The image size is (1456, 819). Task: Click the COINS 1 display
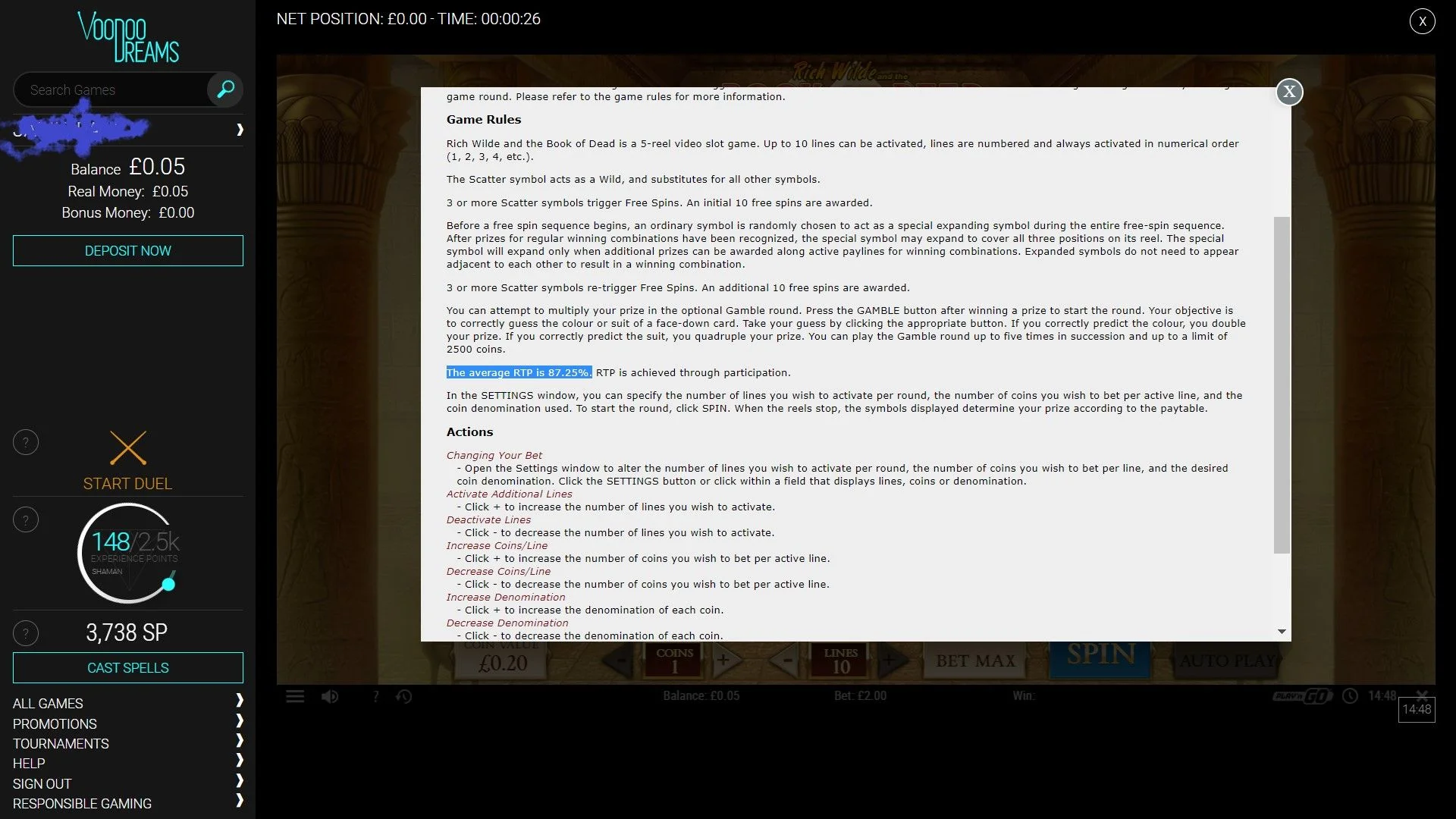(x=674, y=661)
